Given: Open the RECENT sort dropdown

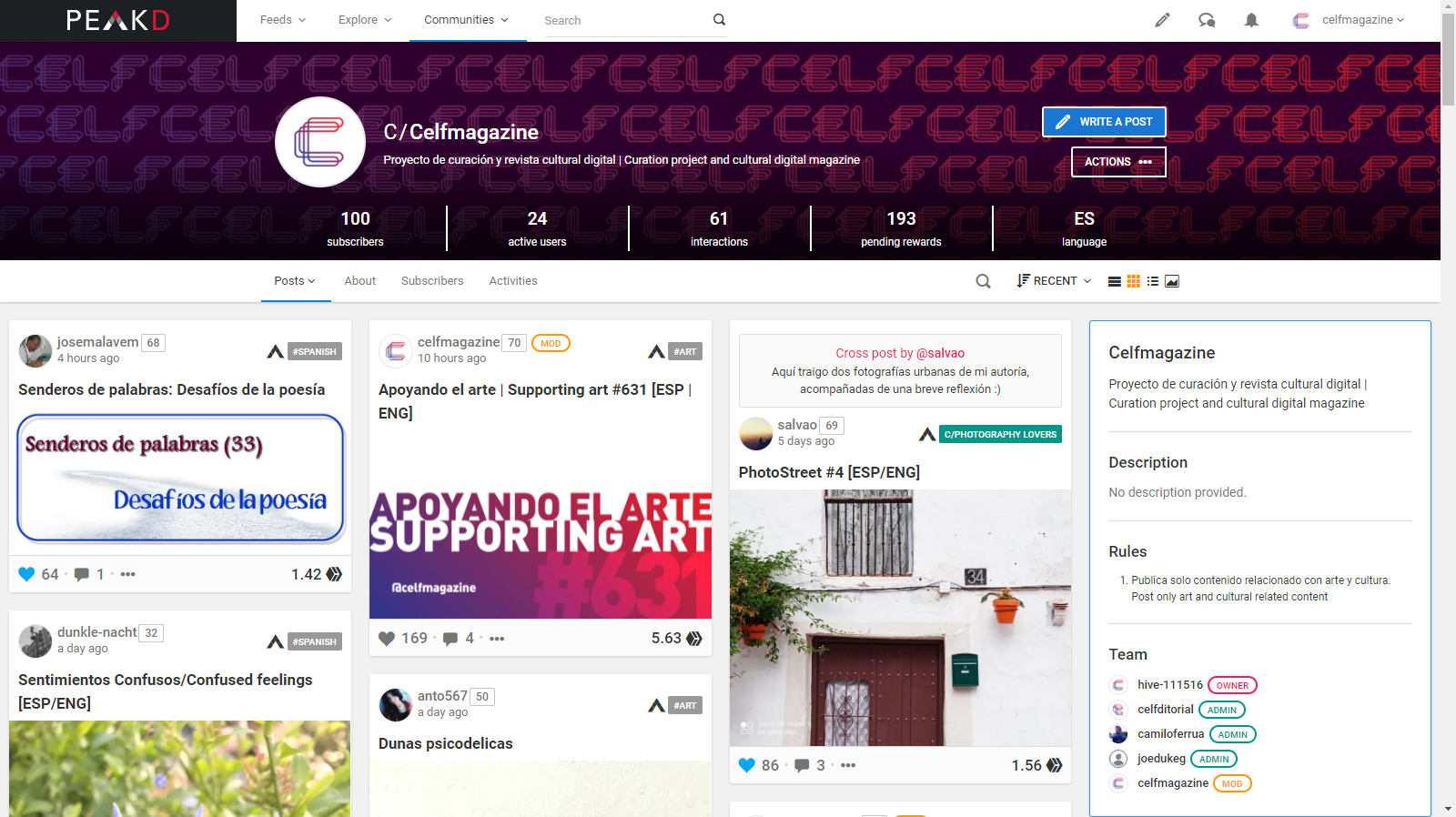Looking at the screenshot, I should coord(1054,281).
